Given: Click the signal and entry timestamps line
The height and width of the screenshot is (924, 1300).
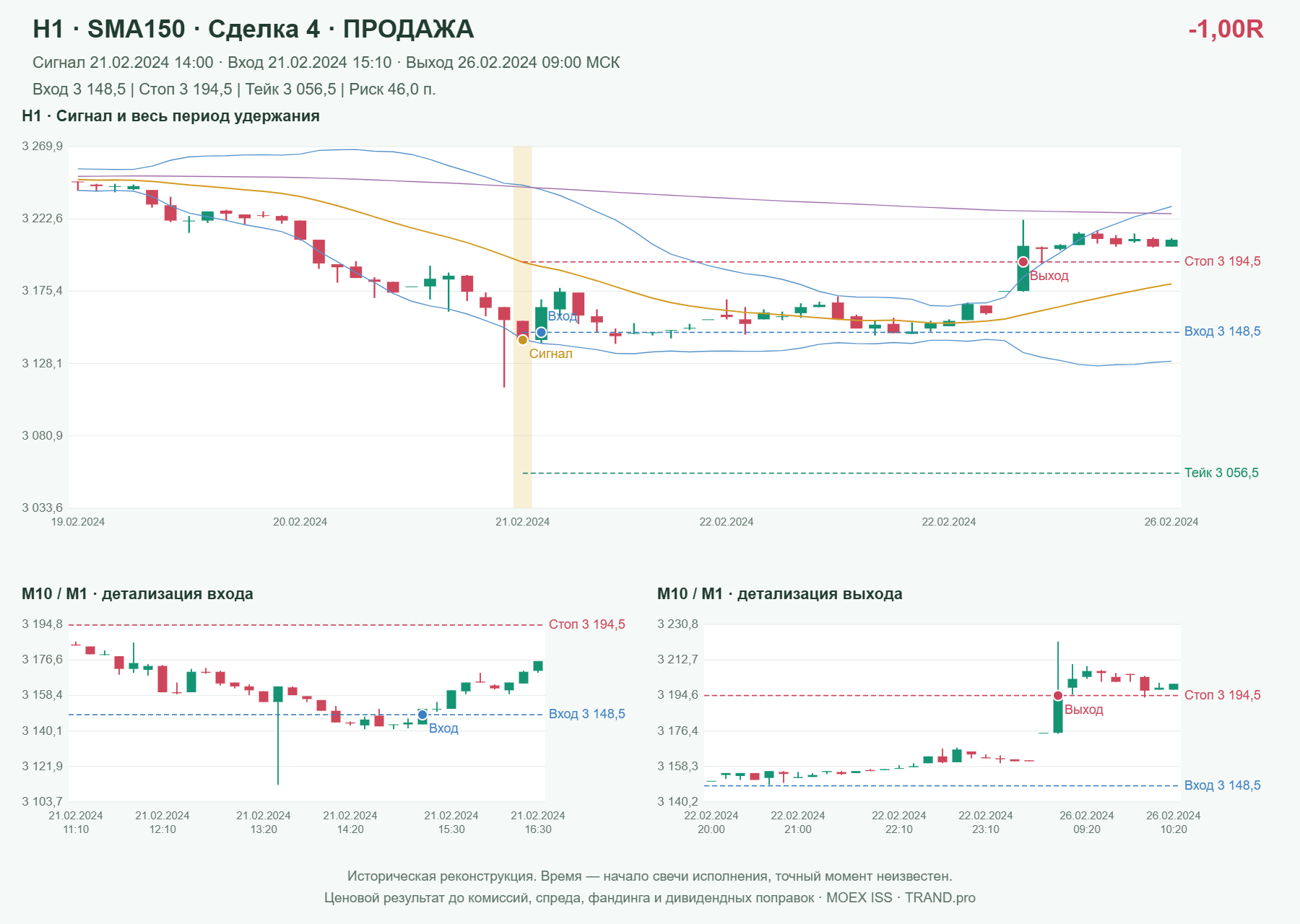Looking at the screenshot, I should [326, 63].
